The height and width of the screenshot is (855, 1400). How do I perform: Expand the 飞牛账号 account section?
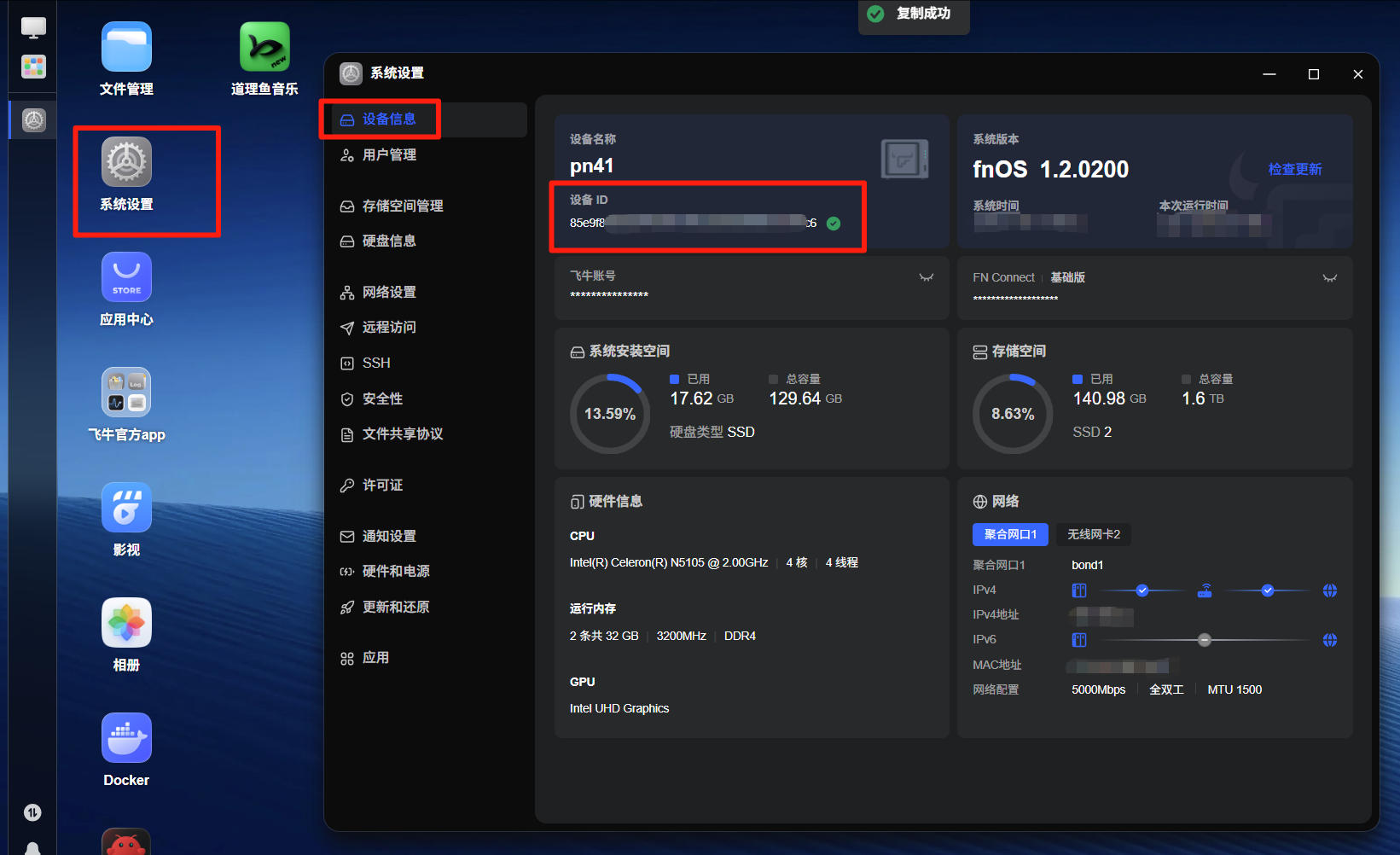(x=927, y=277)
